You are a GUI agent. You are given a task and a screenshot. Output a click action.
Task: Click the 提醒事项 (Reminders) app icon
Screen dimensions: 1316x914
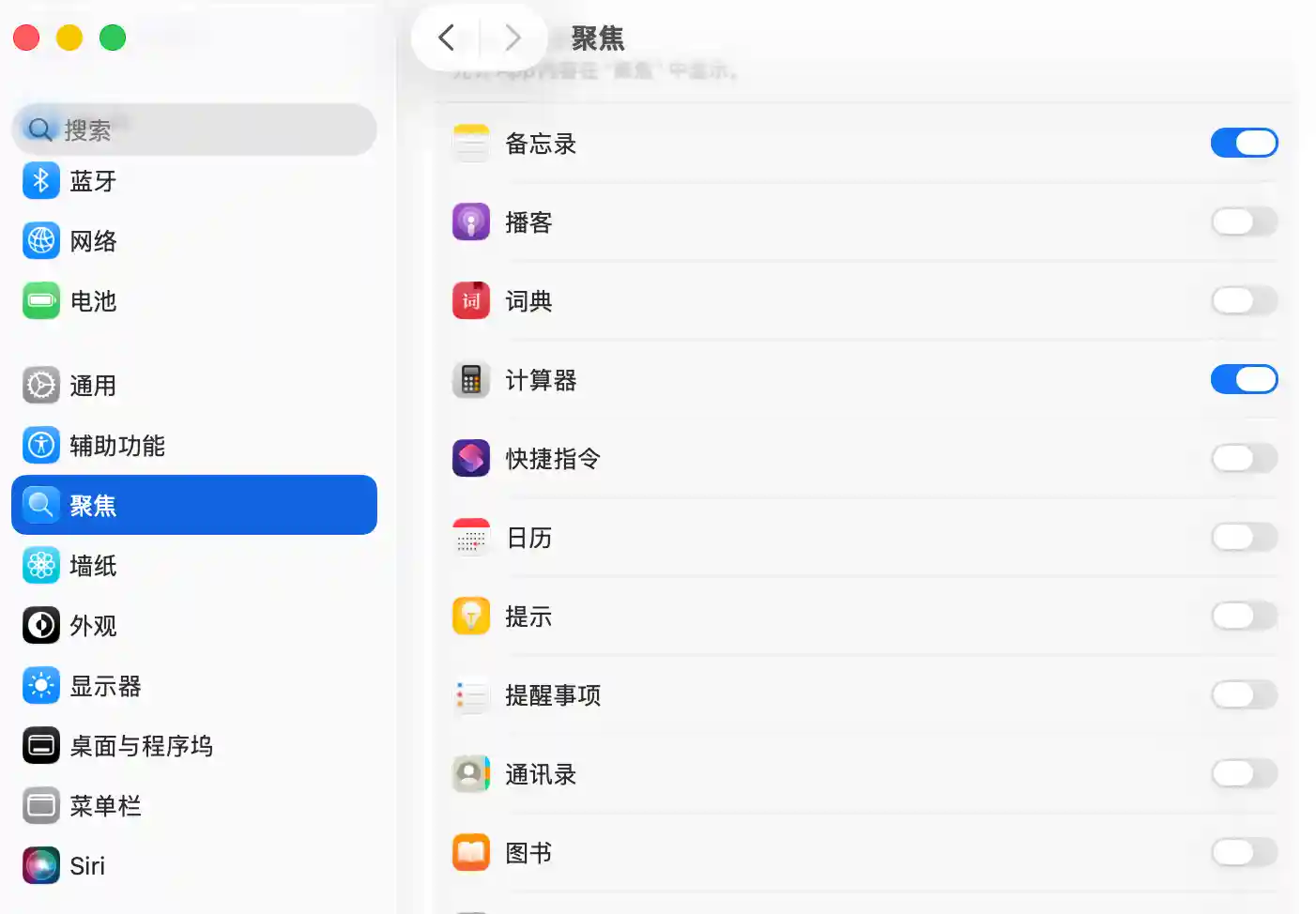tap(470, 695)
